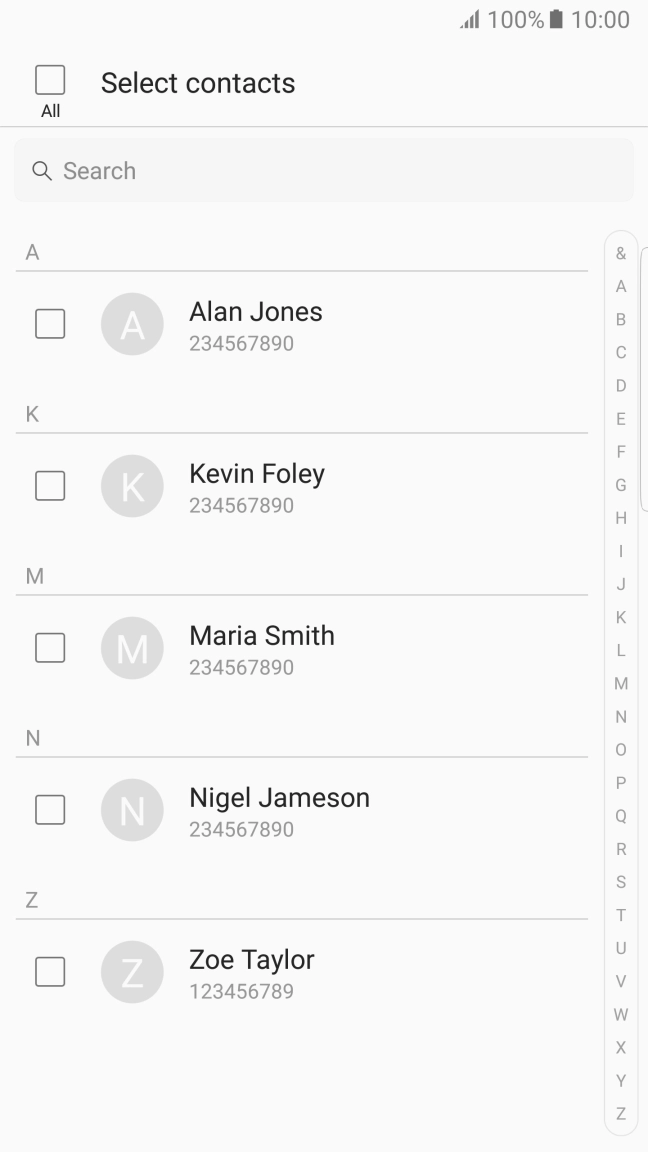
Task: Tap the signal strength icon
Action: click(x=470, y=19)
